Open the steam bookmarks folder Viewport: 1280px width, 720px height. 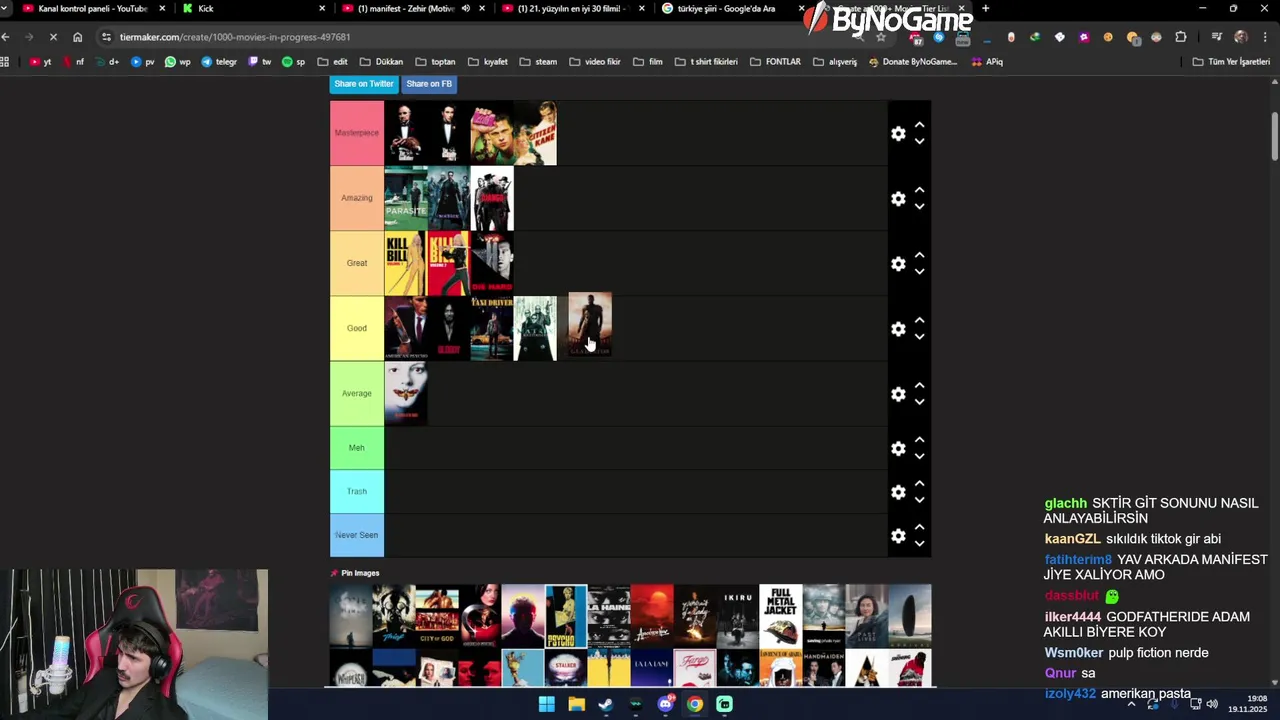pos(538,62)
